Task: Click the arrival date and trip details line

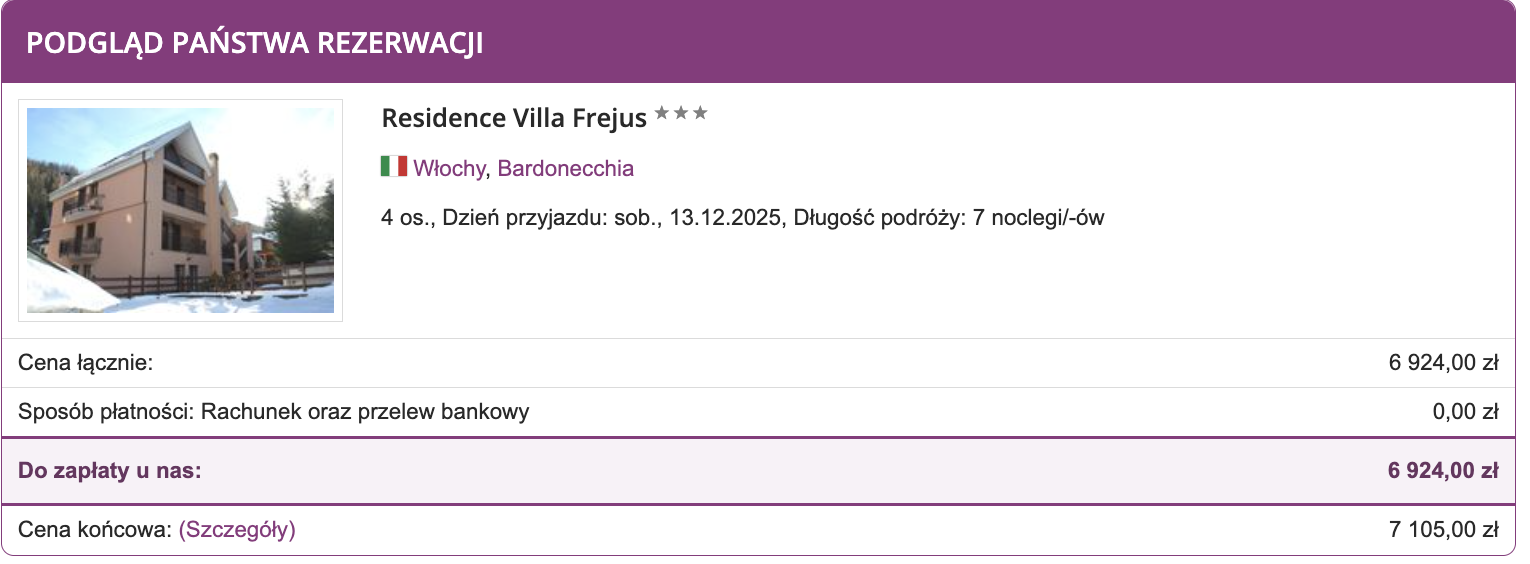Action: click(x=742, y=218)
